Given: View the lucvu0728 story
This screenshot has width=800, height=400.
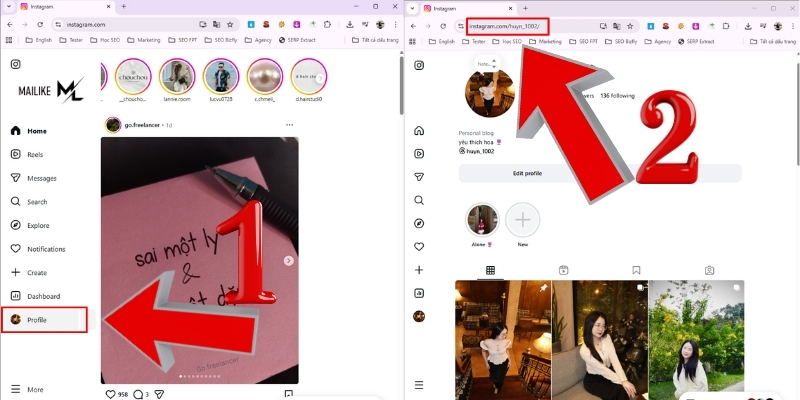Looking at the screenshot, I should click(x=221, y=77).
